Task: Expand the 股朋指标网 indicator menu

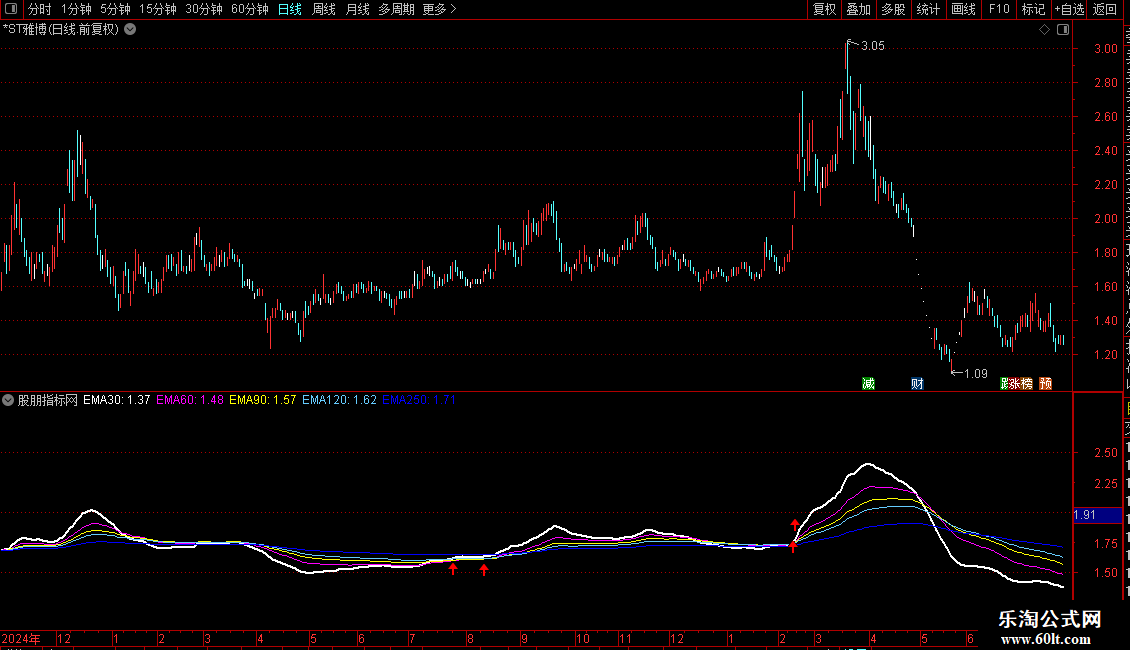Action: coord(8,400)
